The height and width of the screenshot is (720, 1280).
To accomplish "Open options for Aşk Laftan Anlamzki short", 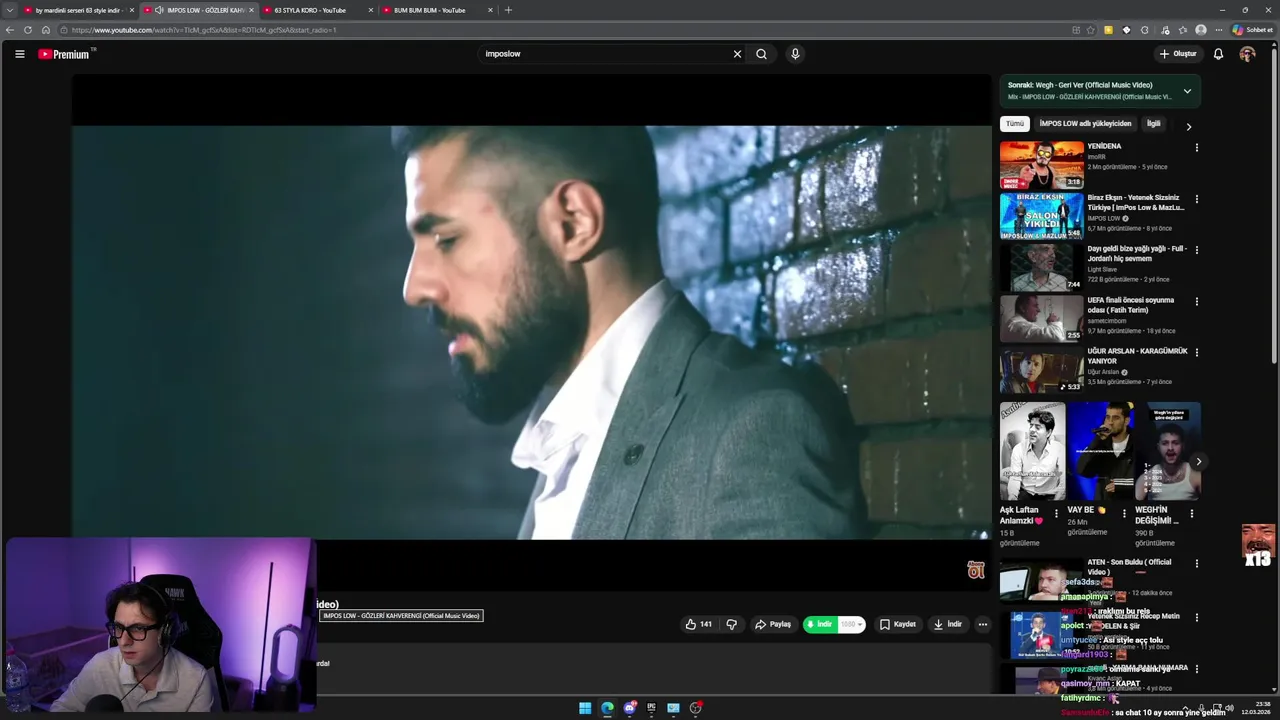I will click(x=1056, y=514).
